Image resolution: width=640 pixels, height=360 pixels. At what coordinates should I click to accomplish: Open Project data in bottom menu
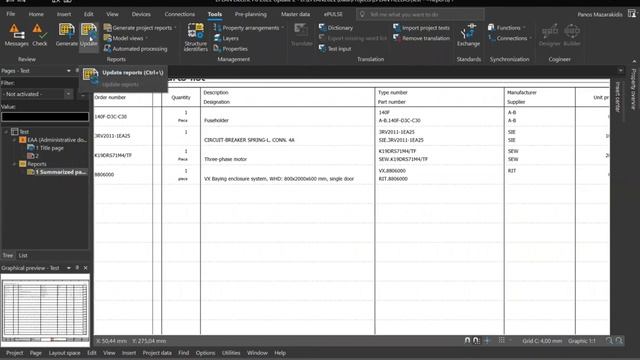coord(157,353)
